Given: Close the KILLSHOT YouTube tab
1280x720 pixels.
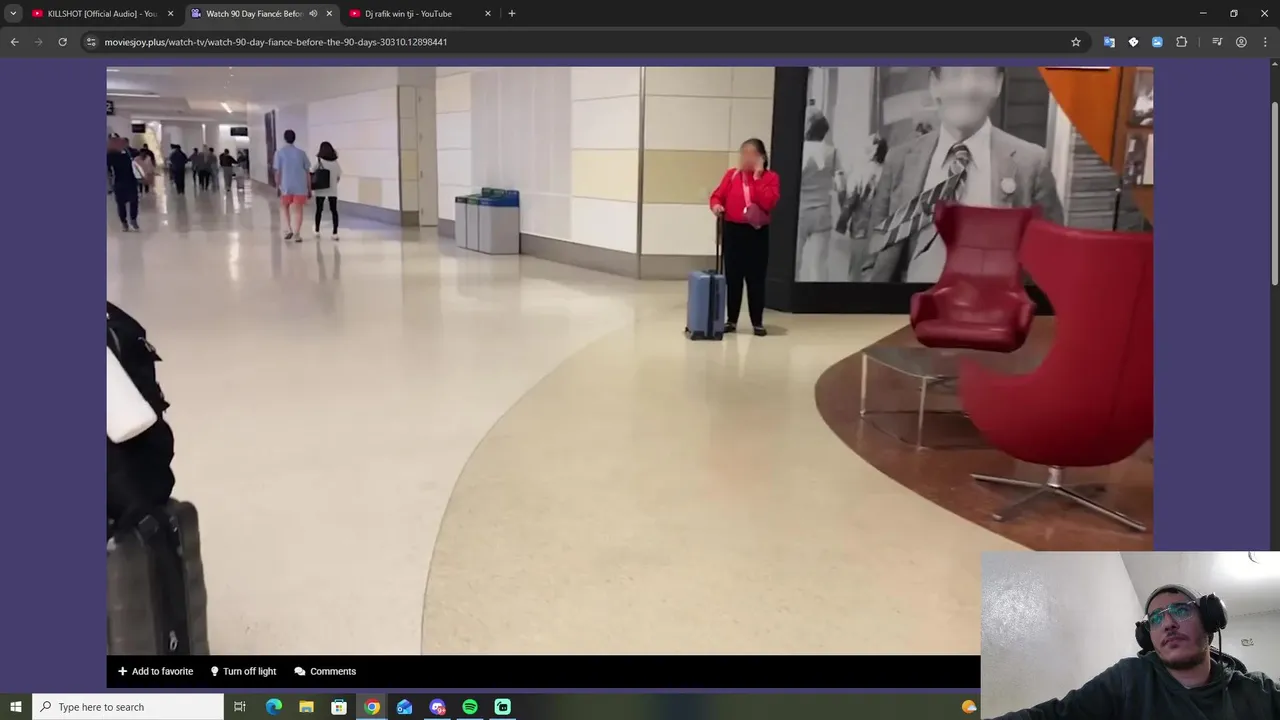Looking at the screenshot, I should coord(170,14).
